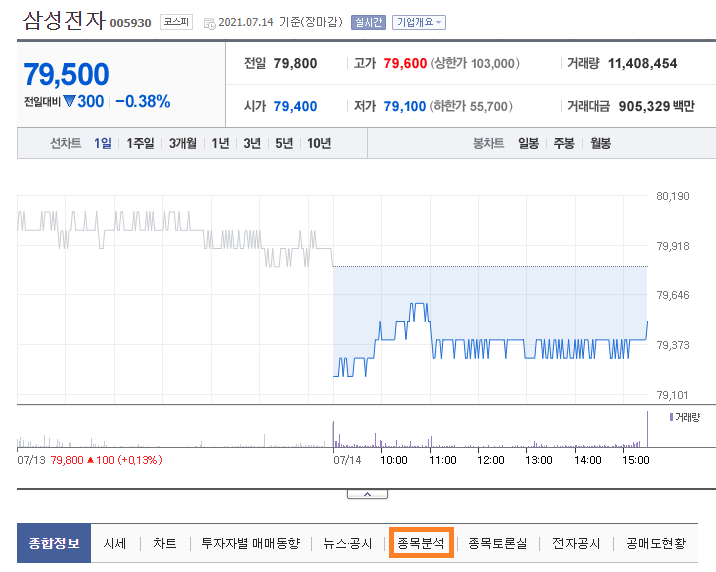Select the 1일 line chart period
The image size is (716, 572).
click(103, 143)
